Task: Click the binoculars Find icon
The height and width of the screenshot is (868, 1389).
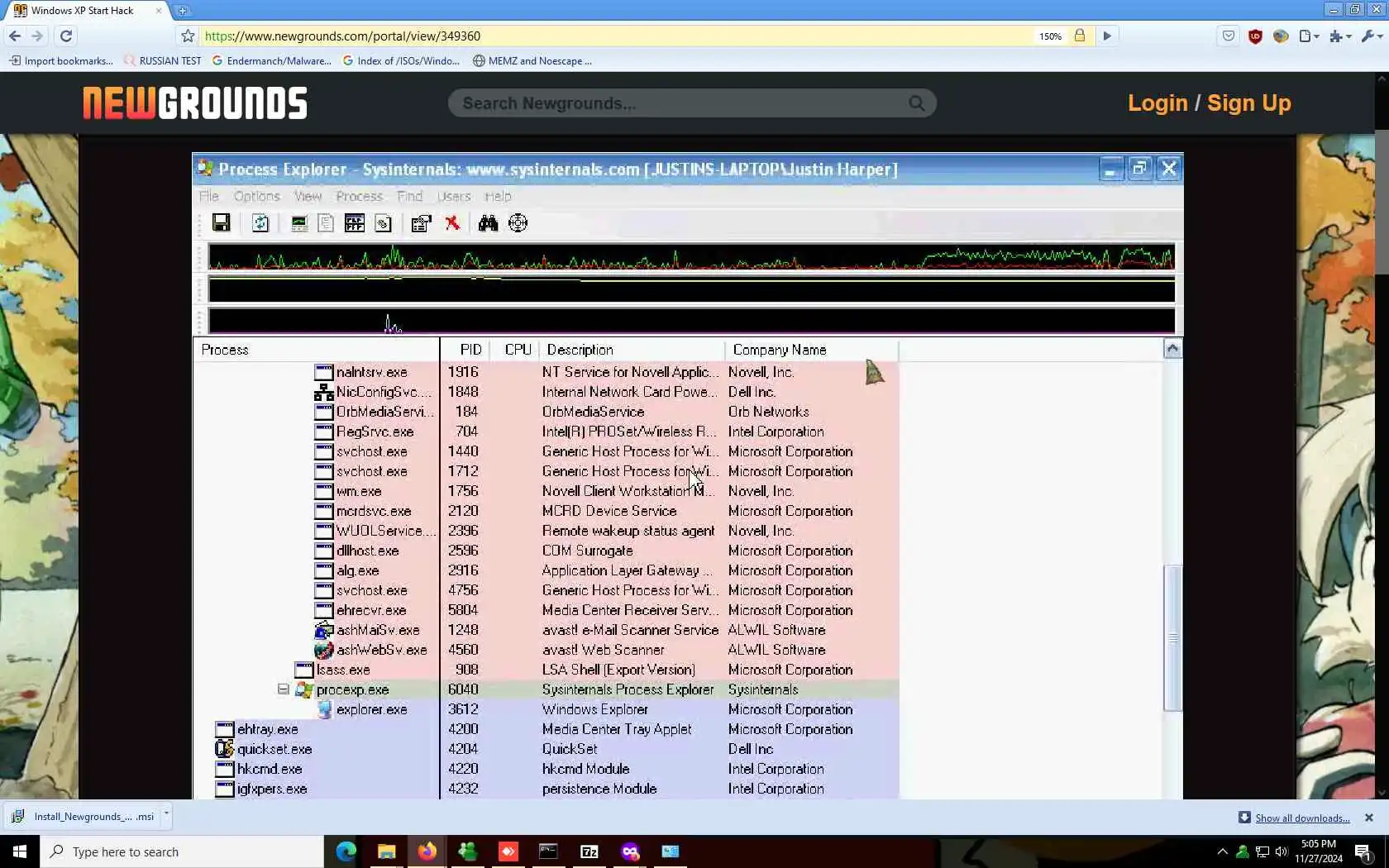Action: [x=488, y=223]
